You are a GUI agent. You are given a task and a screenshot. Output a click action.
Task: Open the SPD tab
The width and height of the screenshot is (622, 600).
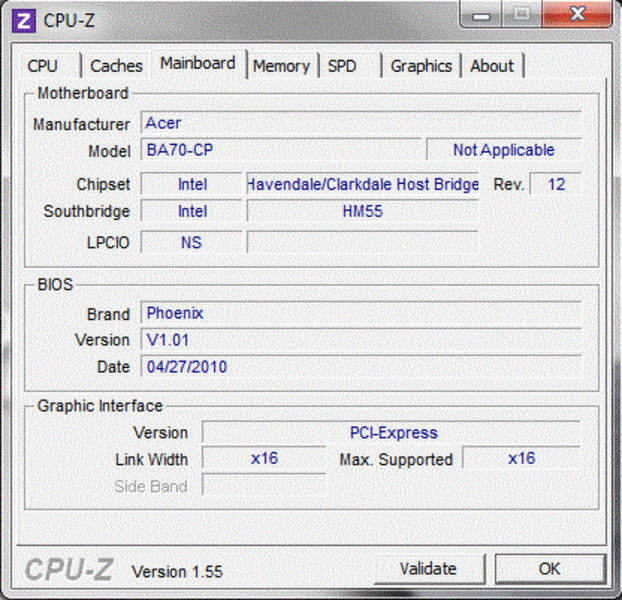342,66
